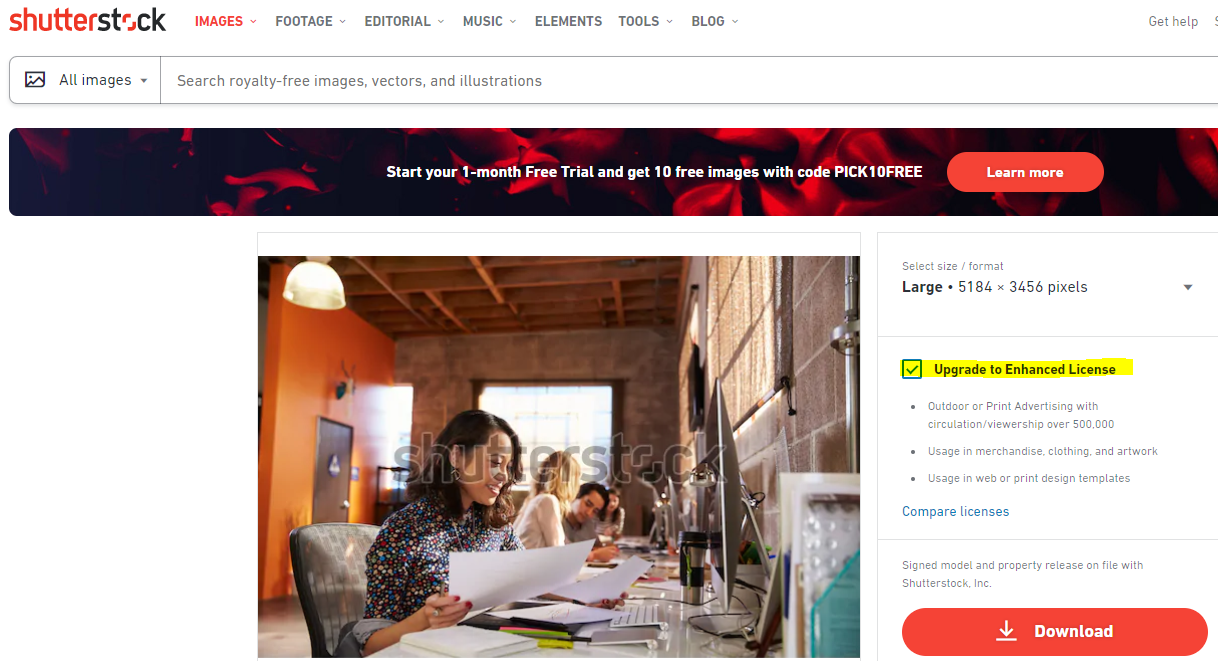
Task: Click the red Download button
Action: pos(1055,631)
